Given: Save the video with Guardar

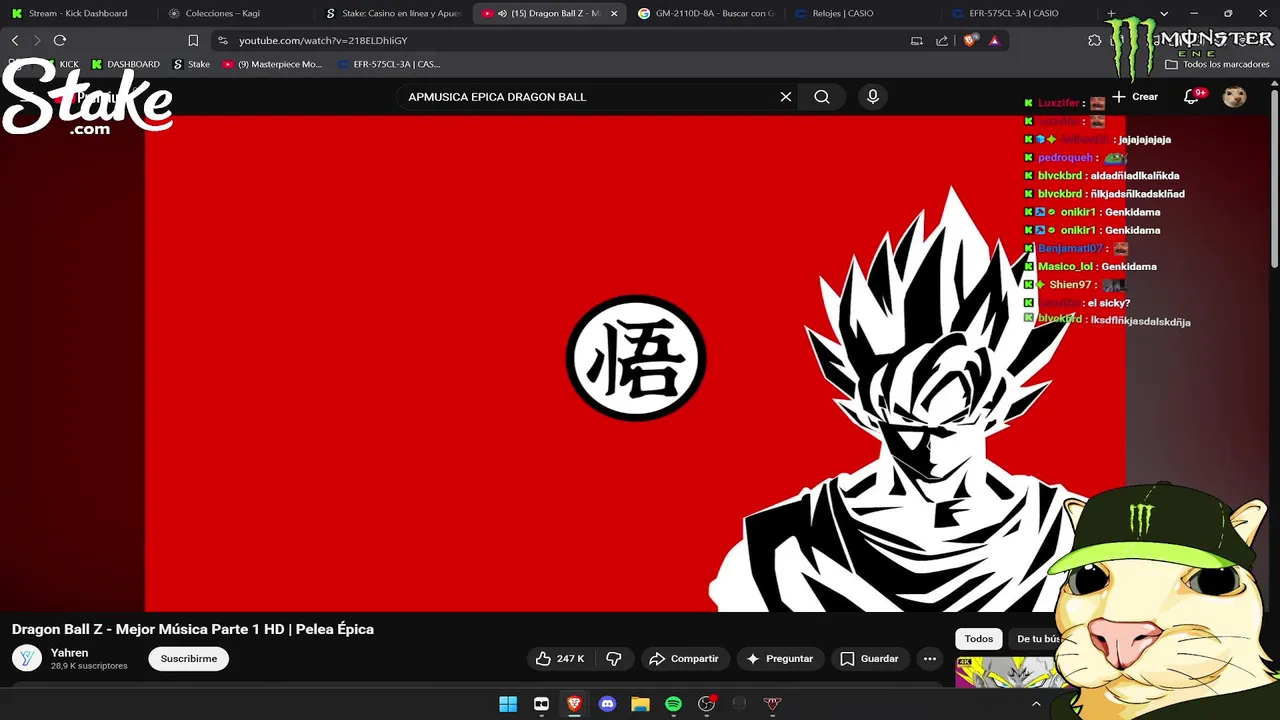Looking at the screenshot, I should point(869,659).
